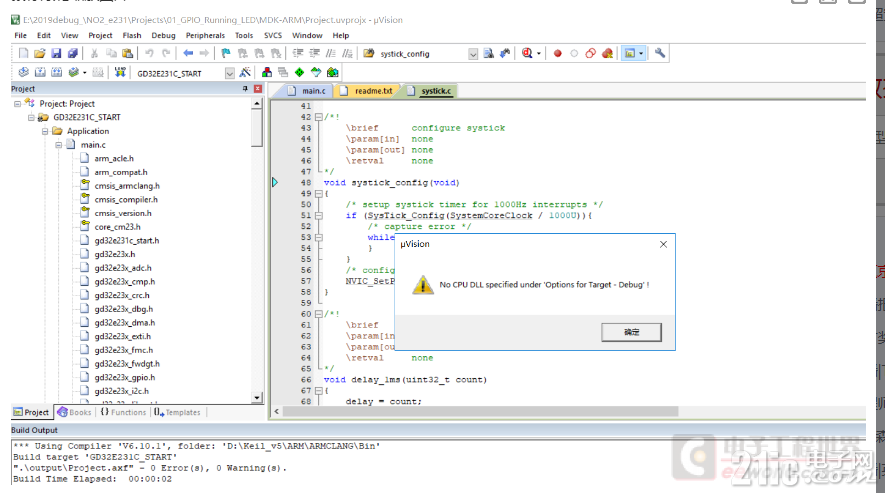The width and height of the screenshot is (885, 493).
Task: Open the SVCS menu
Action: tap(273, 35)
